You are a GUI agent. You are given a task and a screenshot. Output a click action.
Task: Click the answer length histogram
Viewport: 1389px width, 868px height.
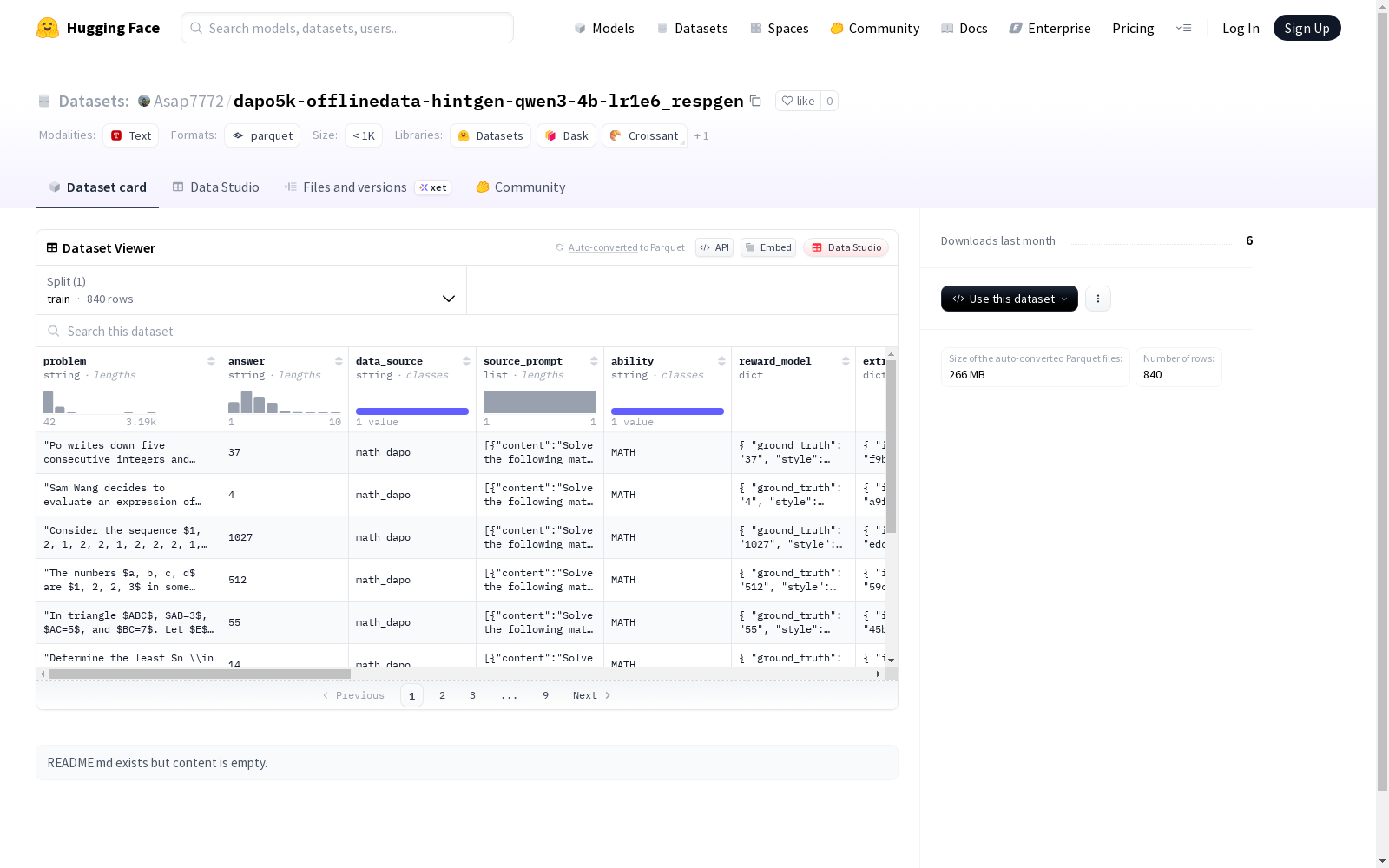285,402
